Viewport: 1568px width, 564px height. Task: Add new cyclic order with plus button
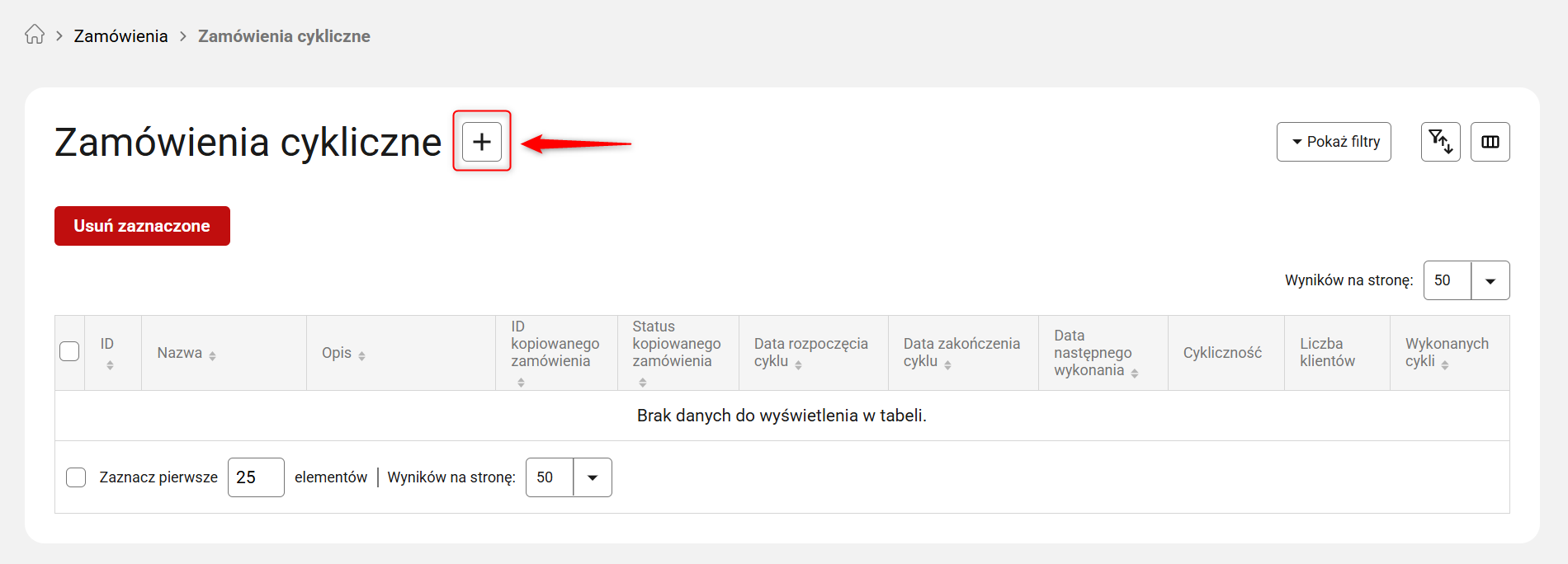(x=482, y=142)
